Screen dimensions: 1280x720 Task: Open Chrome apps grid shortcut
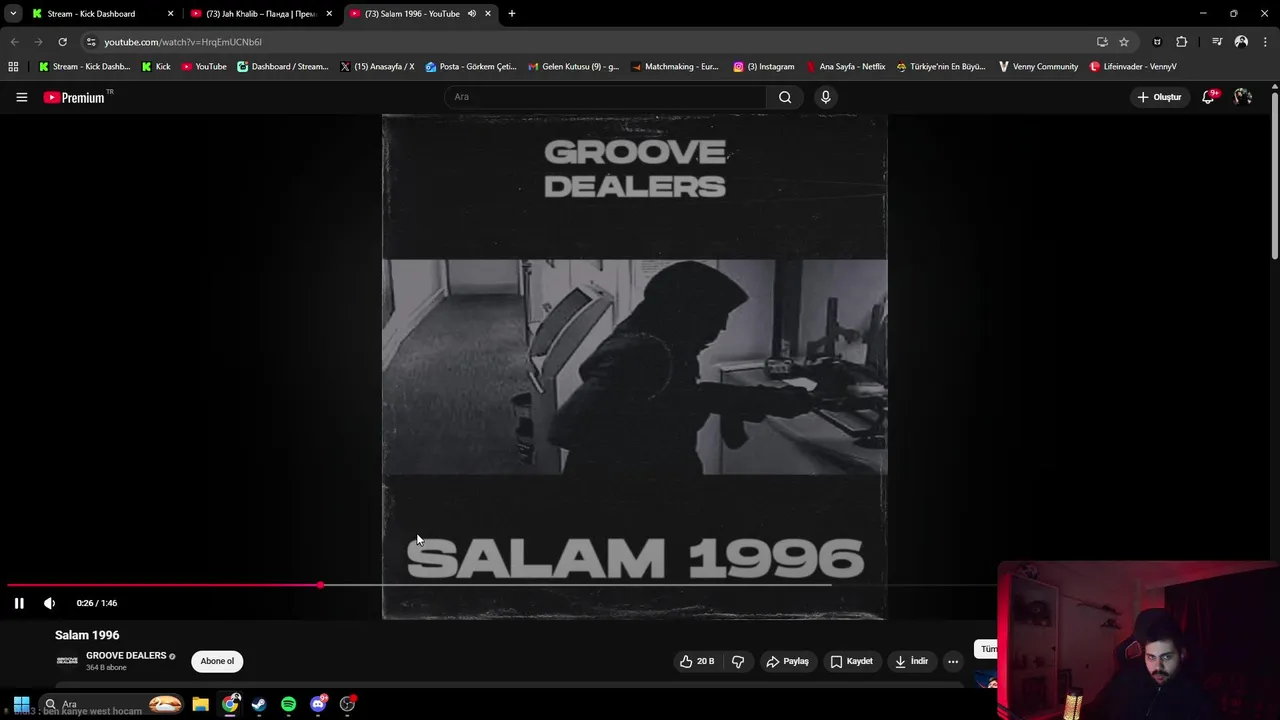click(13, 67)
